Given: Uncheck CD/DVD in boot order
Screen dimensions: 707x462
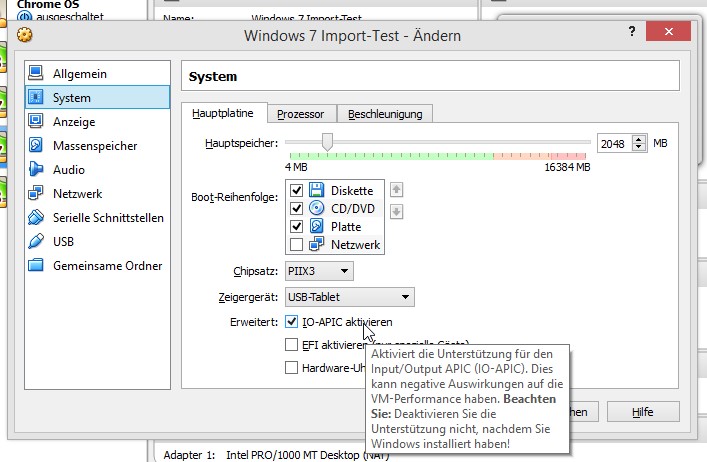Looking at the screenshot, I should coord(296,208).
